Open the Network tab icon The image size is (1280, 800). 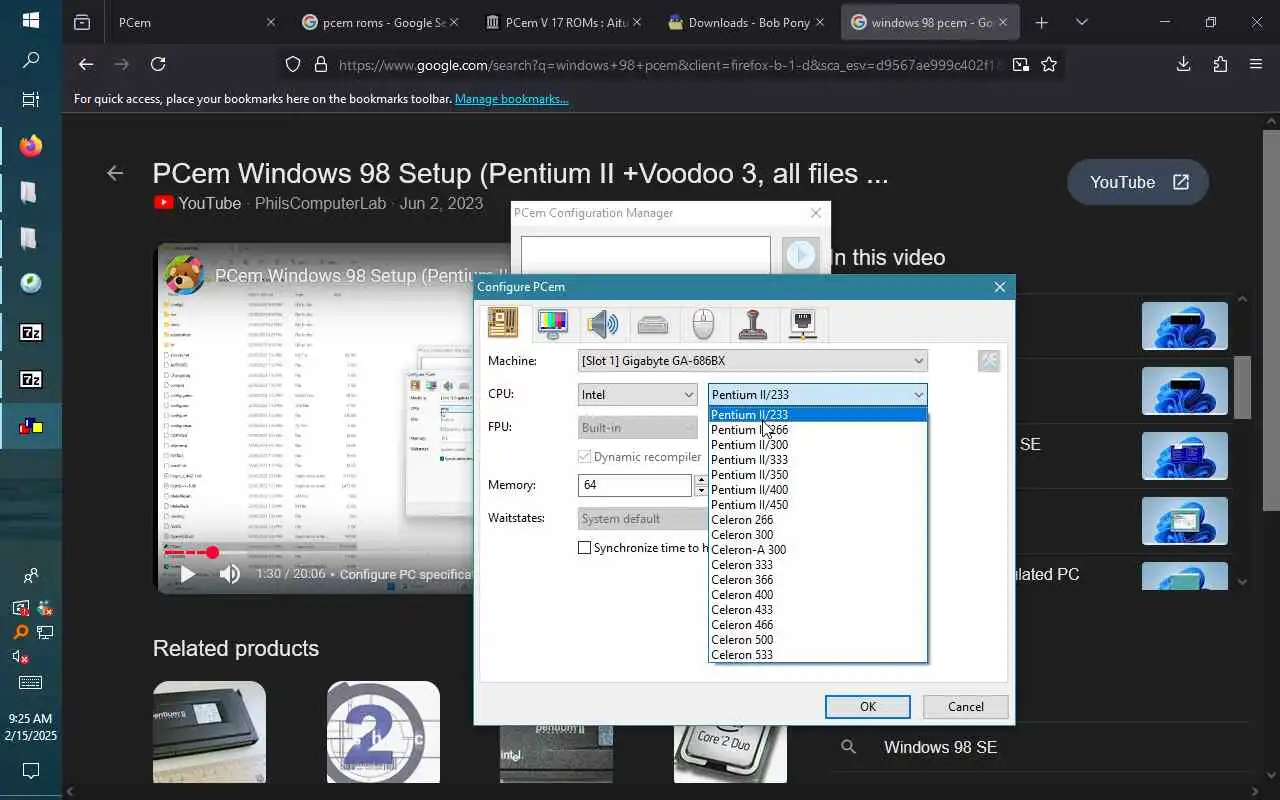803,323
